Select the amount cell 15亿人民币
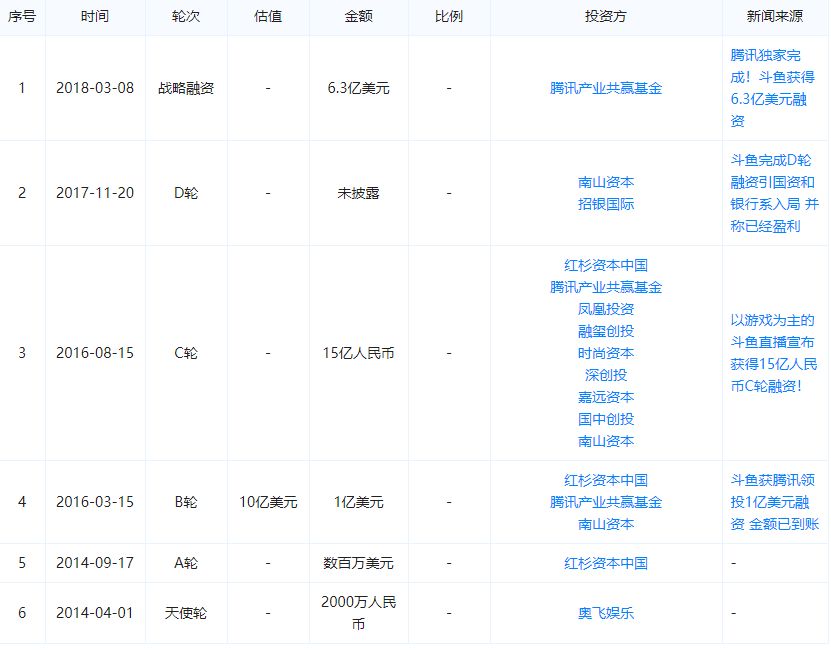 (x=359, y=353)
